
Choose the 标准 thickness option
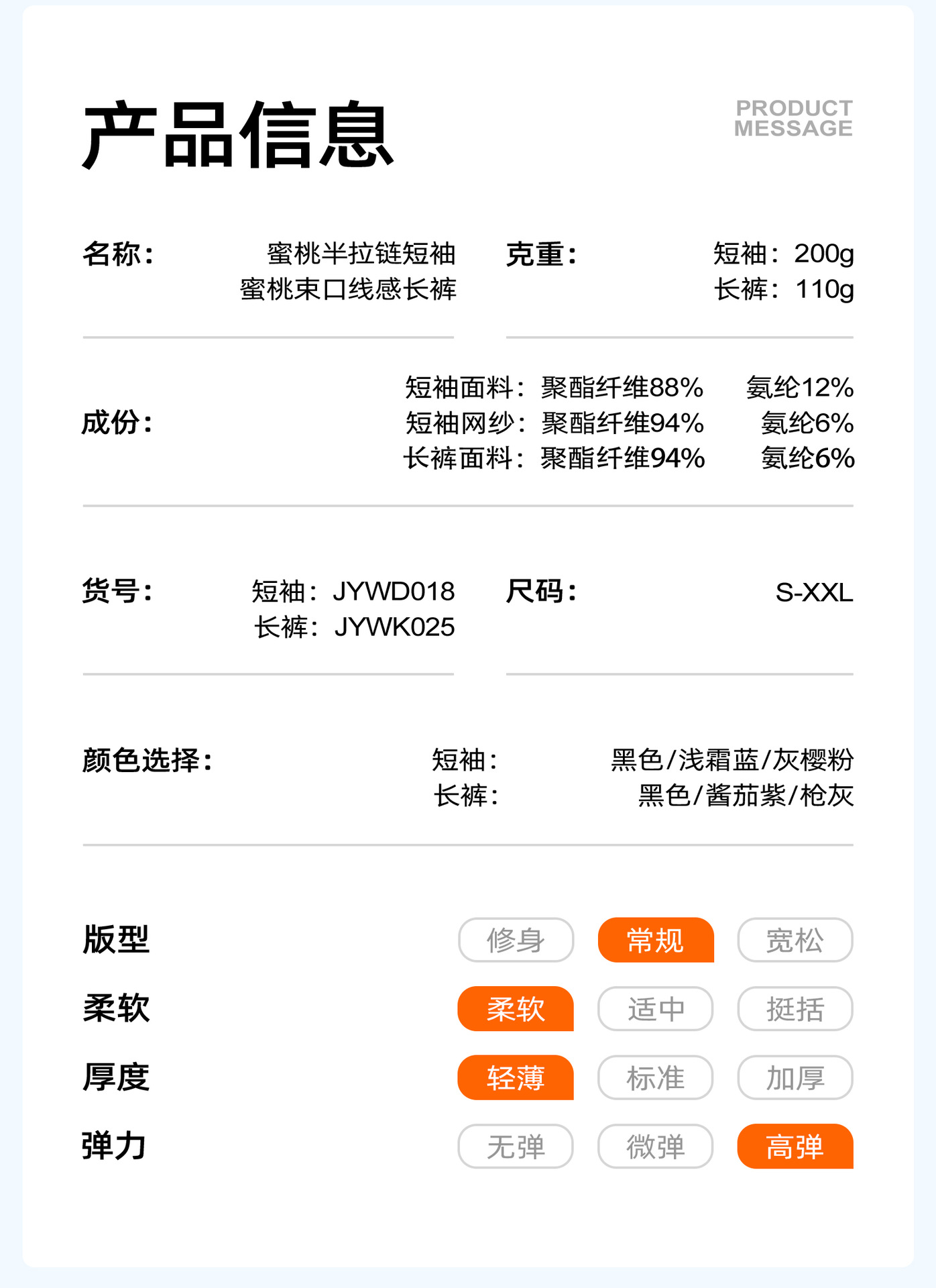coord(655,1078)
